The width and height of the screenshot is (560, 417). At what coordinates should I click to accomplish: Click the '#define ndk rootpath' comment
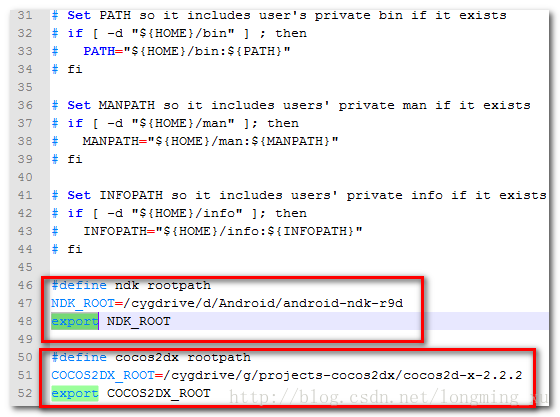pyautogui.click(x=131, y=285)
